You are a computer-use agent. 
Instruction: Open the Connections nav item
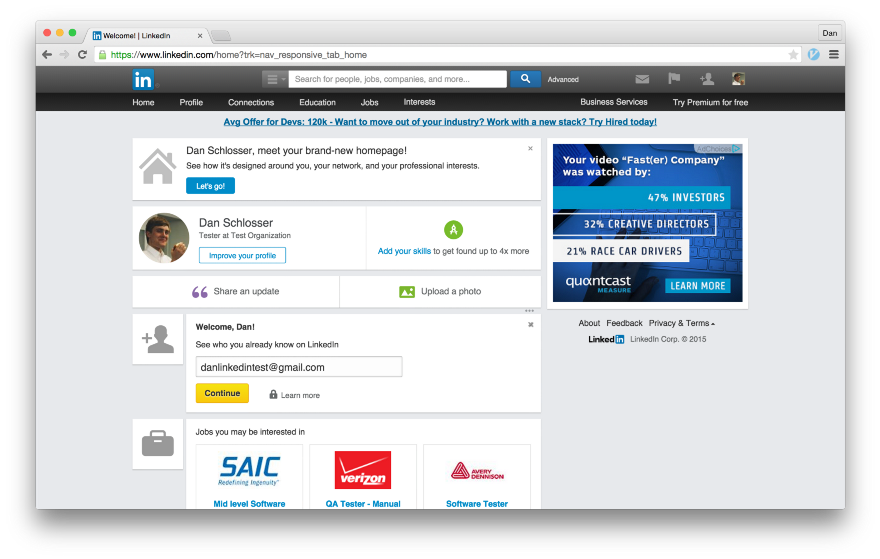pos(251,102)
